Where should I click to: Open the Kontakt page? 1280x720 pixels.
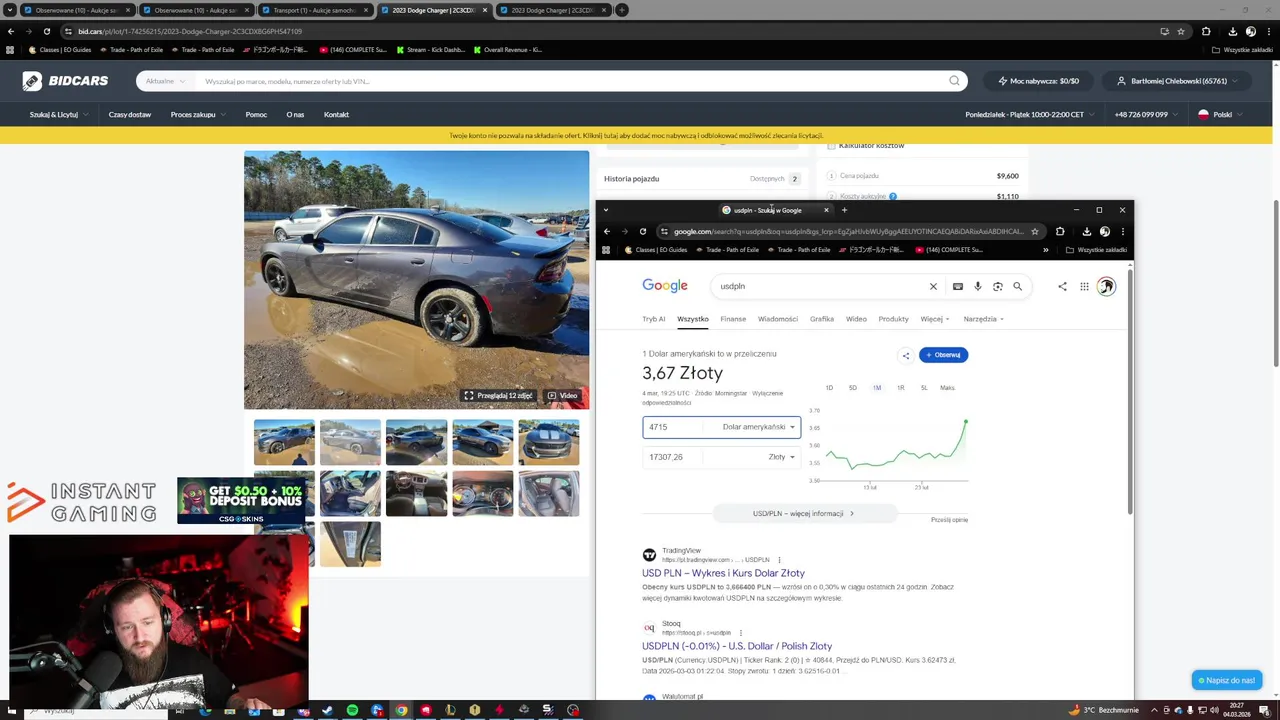pyautogui.click(x=336, y=114)
